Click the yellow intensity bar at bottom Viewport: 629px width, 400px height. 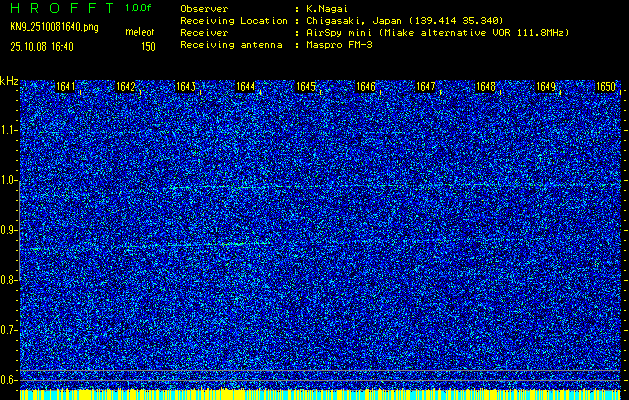pyautogui.click(x=314, y=395)
